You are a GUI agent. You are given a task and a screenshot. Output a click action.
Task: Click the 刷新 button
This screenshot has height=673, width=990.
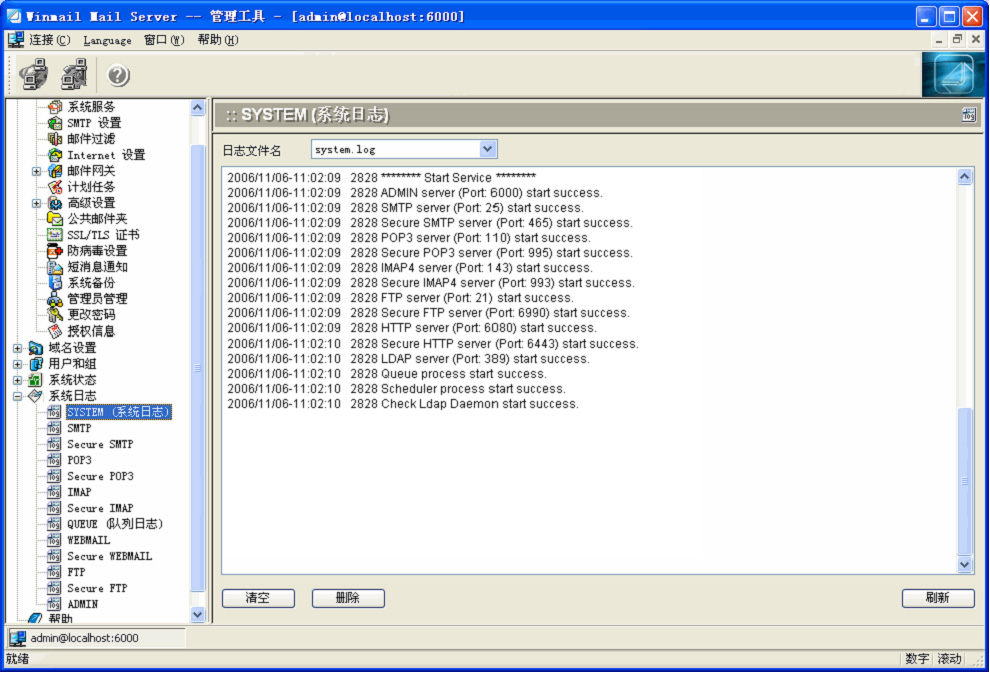click(x=938, y=598)
